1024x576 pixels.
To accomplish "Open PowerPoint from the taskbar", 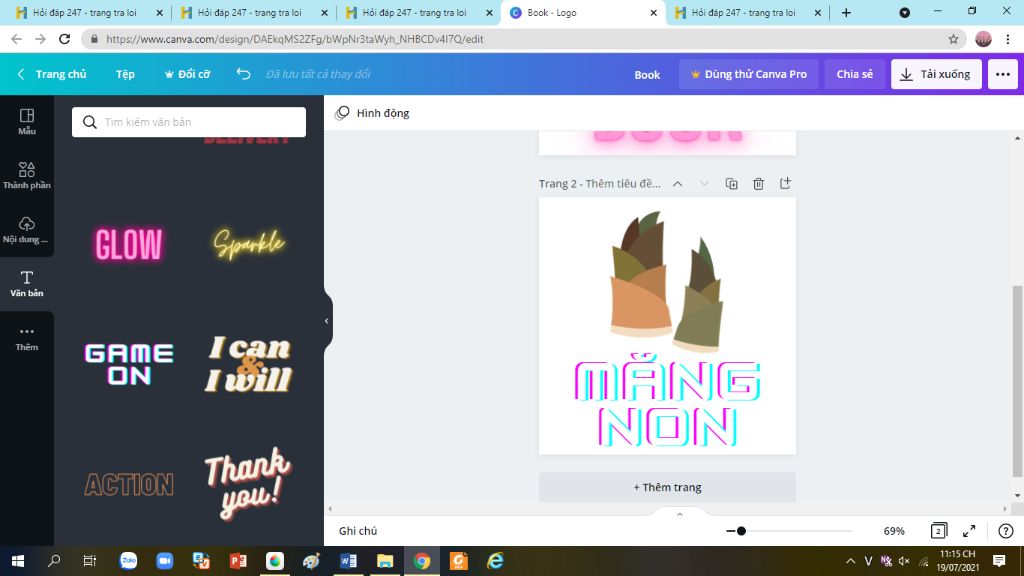I will pos(238,561).
